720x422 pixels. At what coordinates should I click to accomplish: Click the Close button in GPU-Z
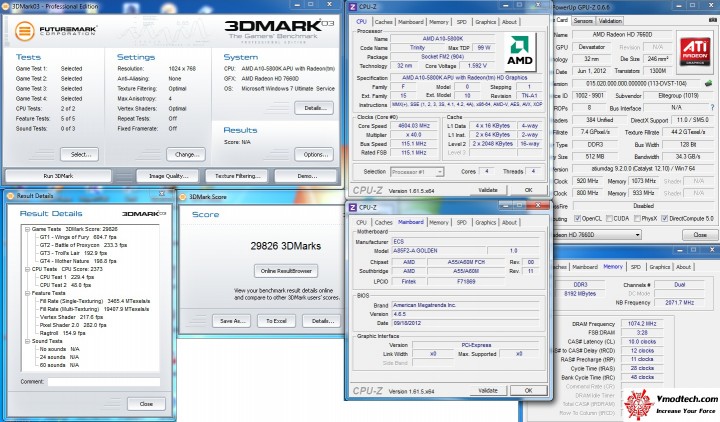pyautogui.click(x=700, y=235)
